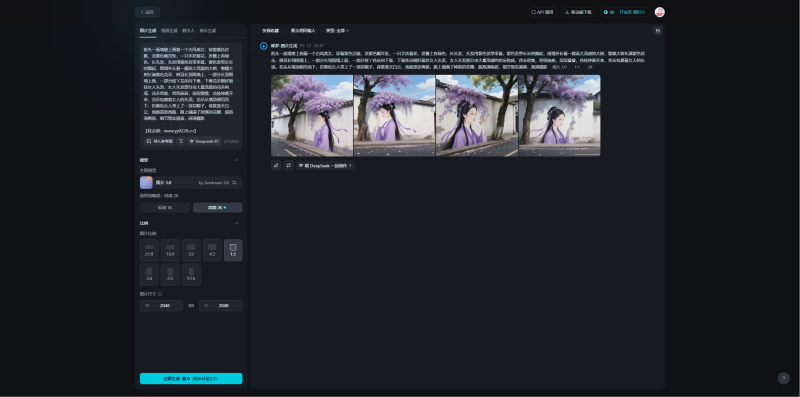Open the Seedream 3.0 model selector
The width and height of the screenshot is (800, 397).
coord(191,183)
